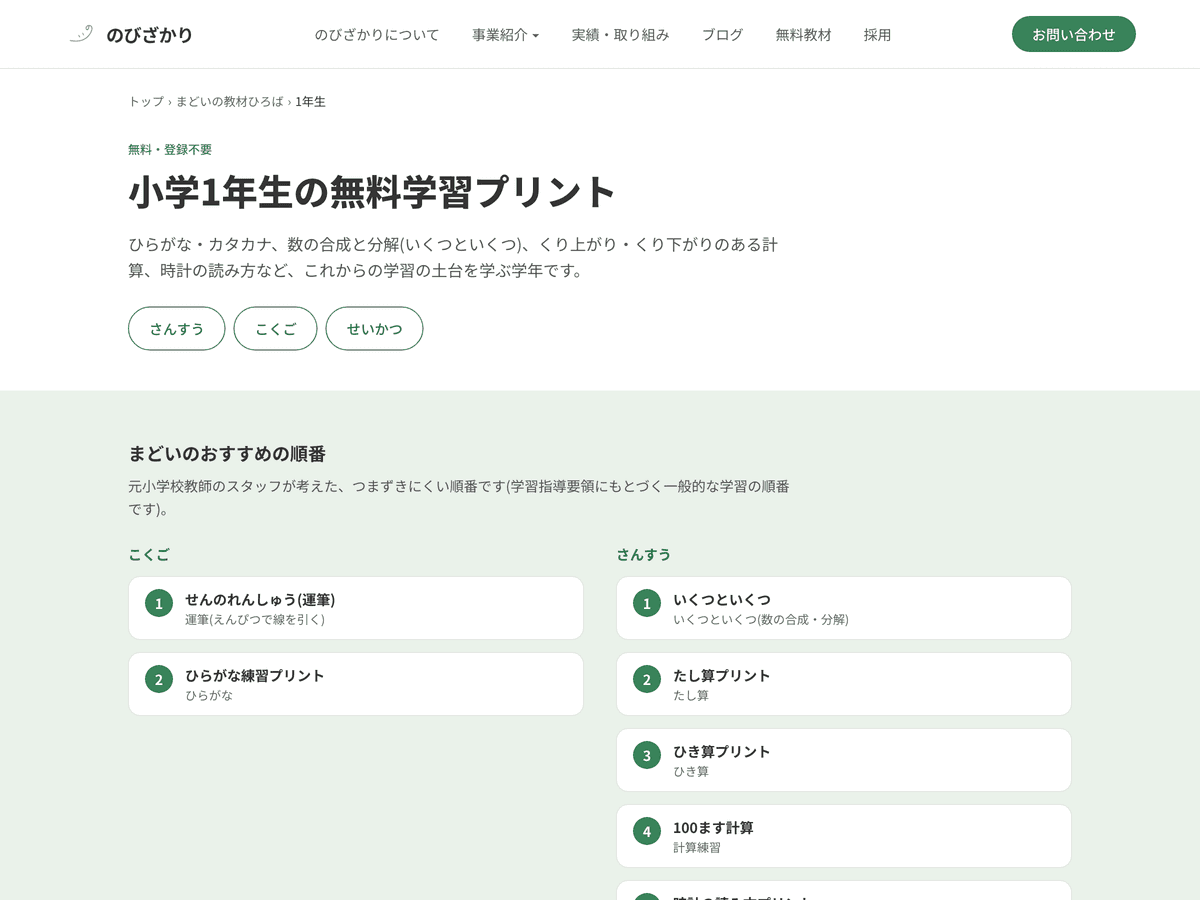Click number 1 badge beside せんのれんしゅう
The width and height of the screenshot is (1200, 900).
[159, 603]
